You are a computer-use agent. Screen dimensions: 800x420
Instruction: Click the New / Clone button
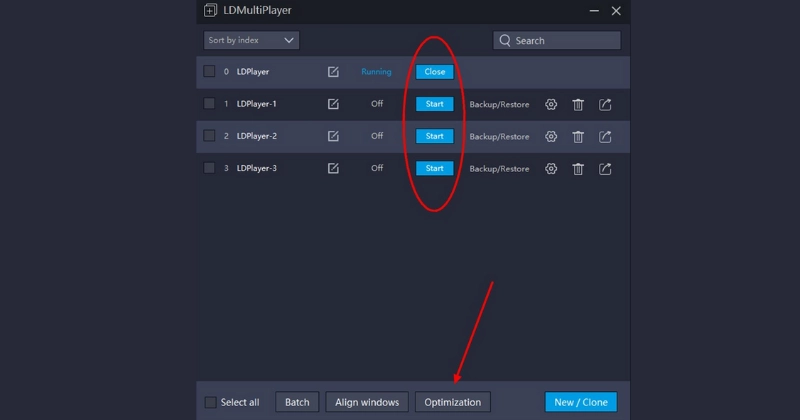pyautogui.click(x=581, y=402)
